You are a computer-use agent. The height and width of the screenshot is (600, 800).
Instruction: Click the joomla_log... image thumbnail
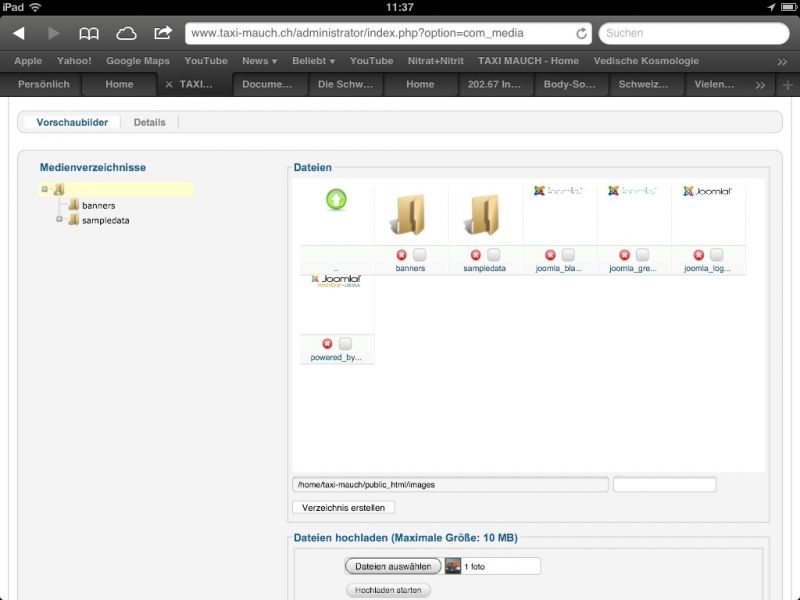point(707,191)
